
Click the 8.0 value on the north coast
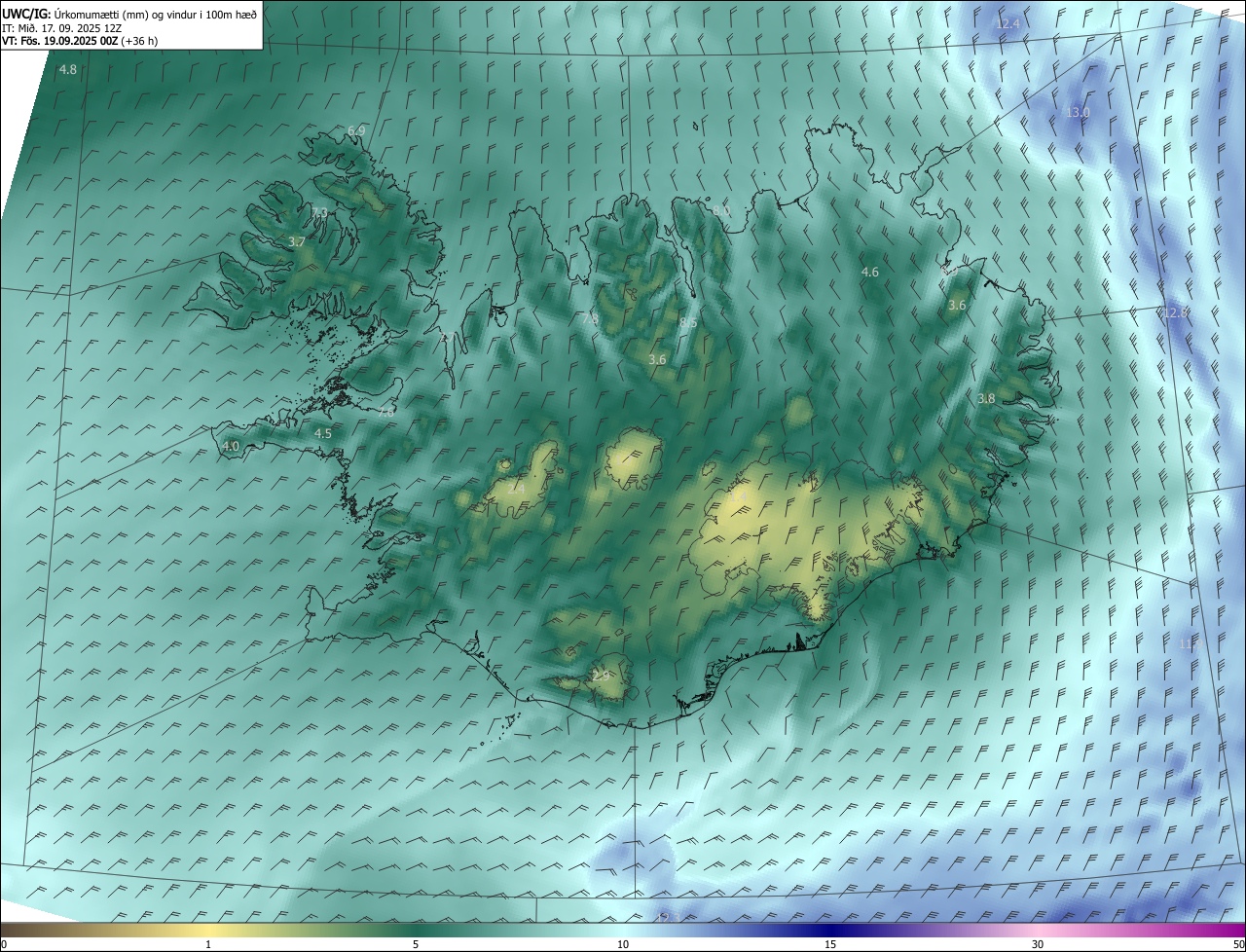(720, 210)
